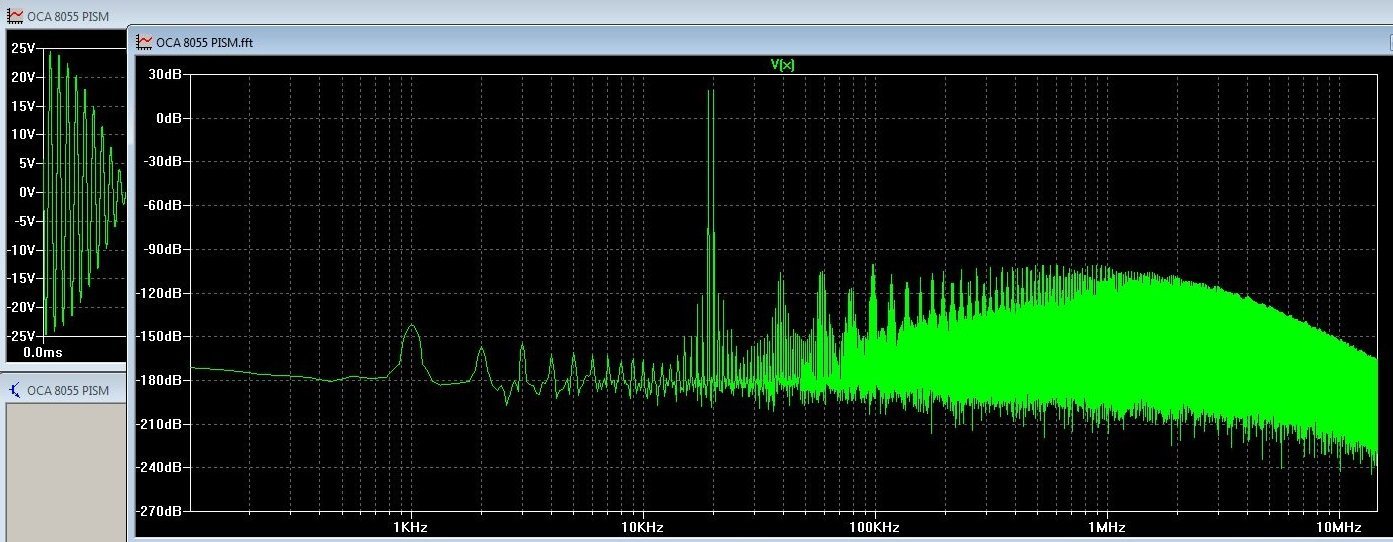This screenshot has width=1393, height=542.
Task: Select the schematic window titled OCA 8055 PISM
Action: [67, 390]
